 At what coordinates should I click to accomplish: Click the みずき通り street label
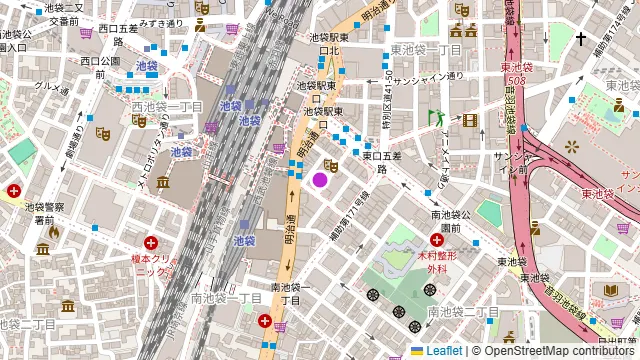(x=161, y=24)
